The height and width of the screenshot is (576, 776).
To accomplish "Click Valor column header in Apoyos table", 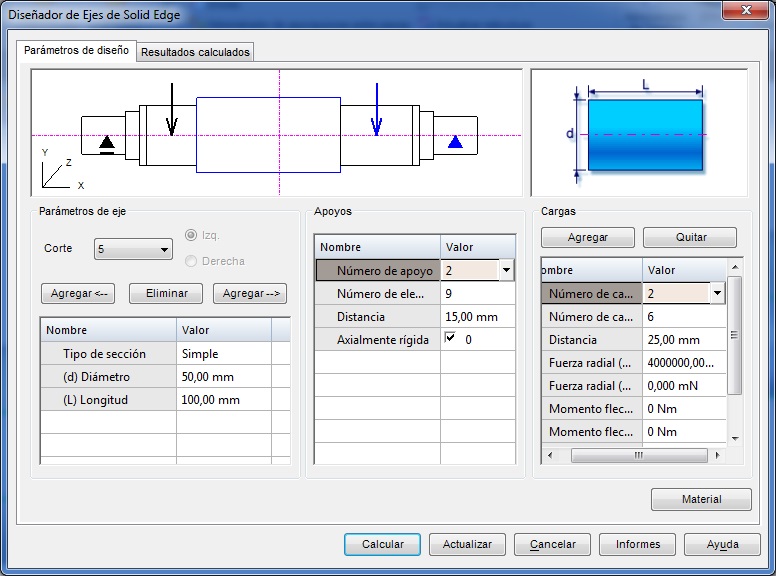I will pyautogui.click(x=478, y=247).
